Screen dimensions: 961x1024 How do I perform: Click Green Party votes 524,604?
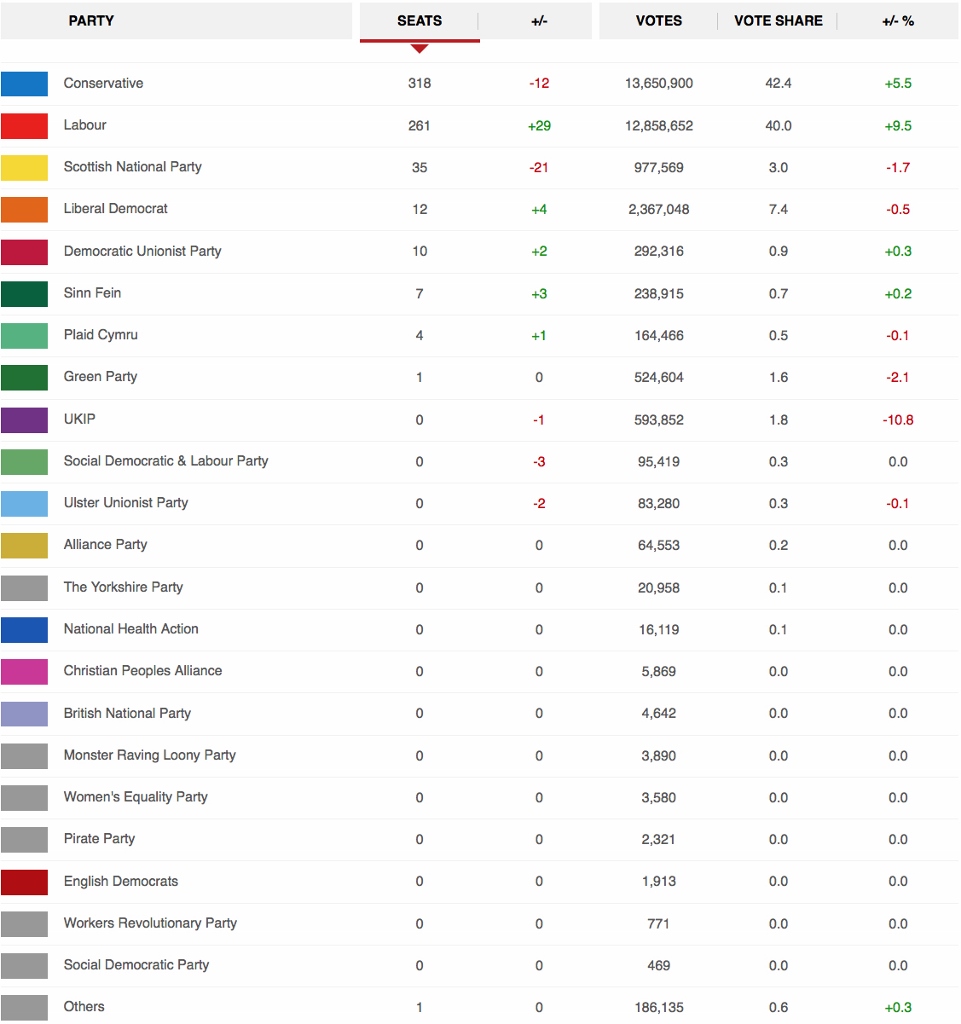click(659, 377)
